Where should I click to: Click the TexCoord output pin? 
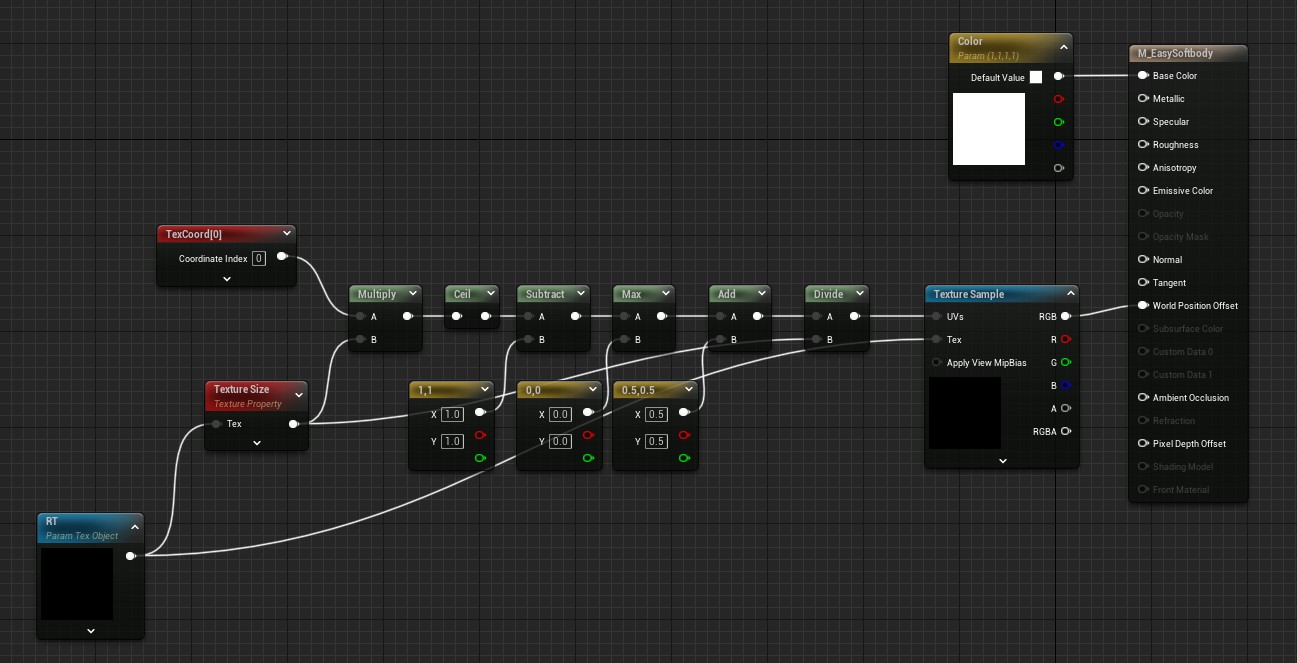[282, 257]
